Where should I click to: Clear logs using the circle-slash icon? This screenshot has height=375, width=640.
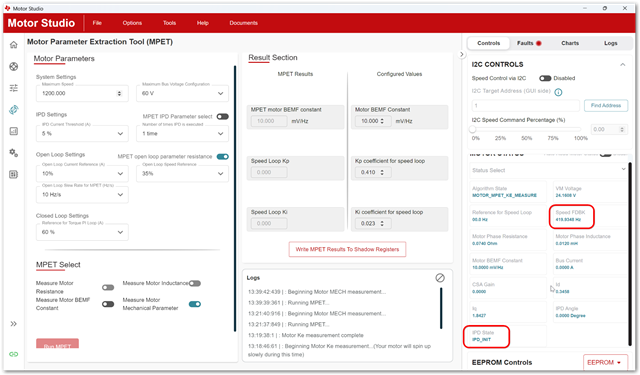(440, 278)
